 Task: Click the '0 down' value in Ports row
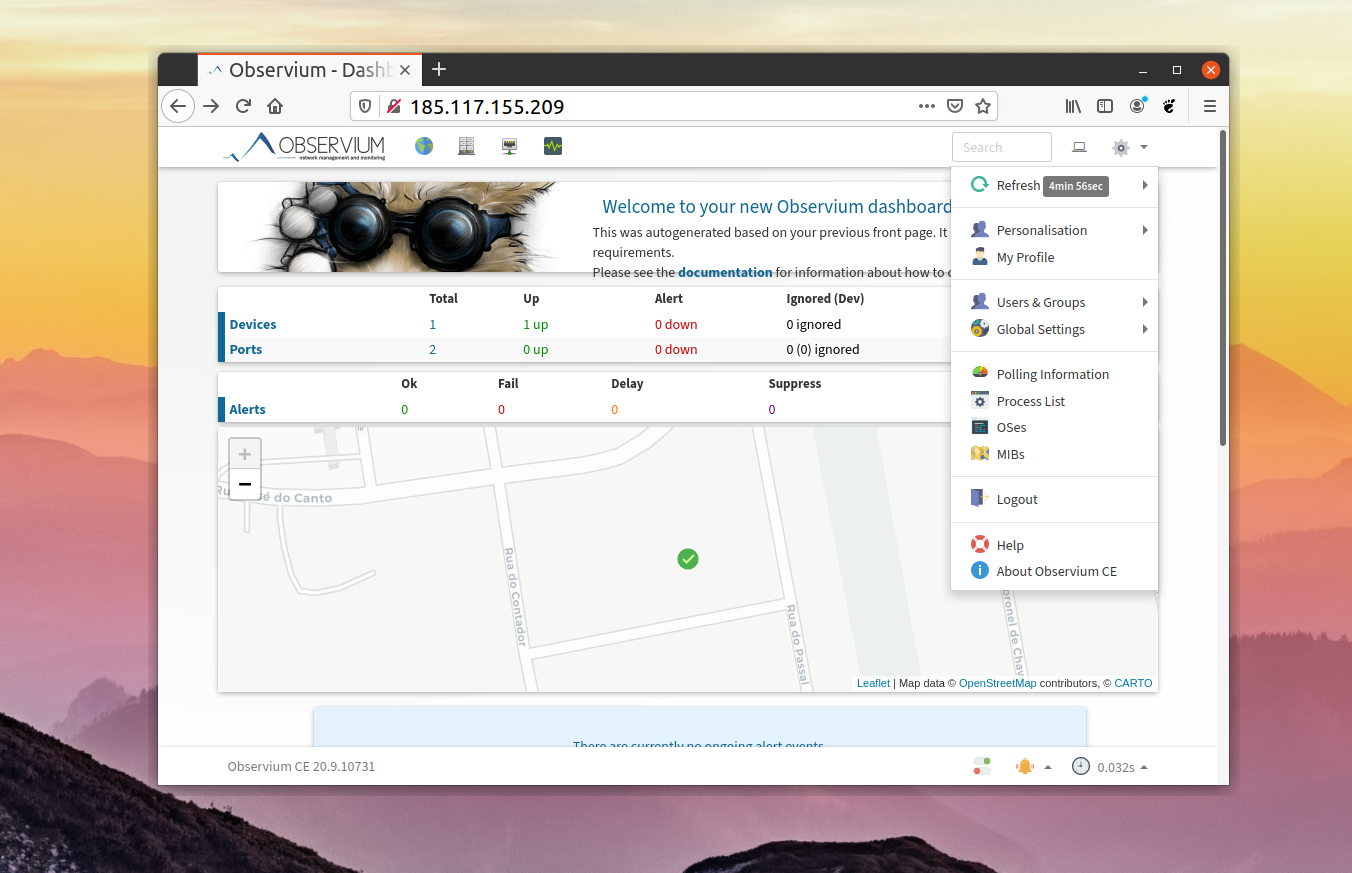tap(676, 349)
